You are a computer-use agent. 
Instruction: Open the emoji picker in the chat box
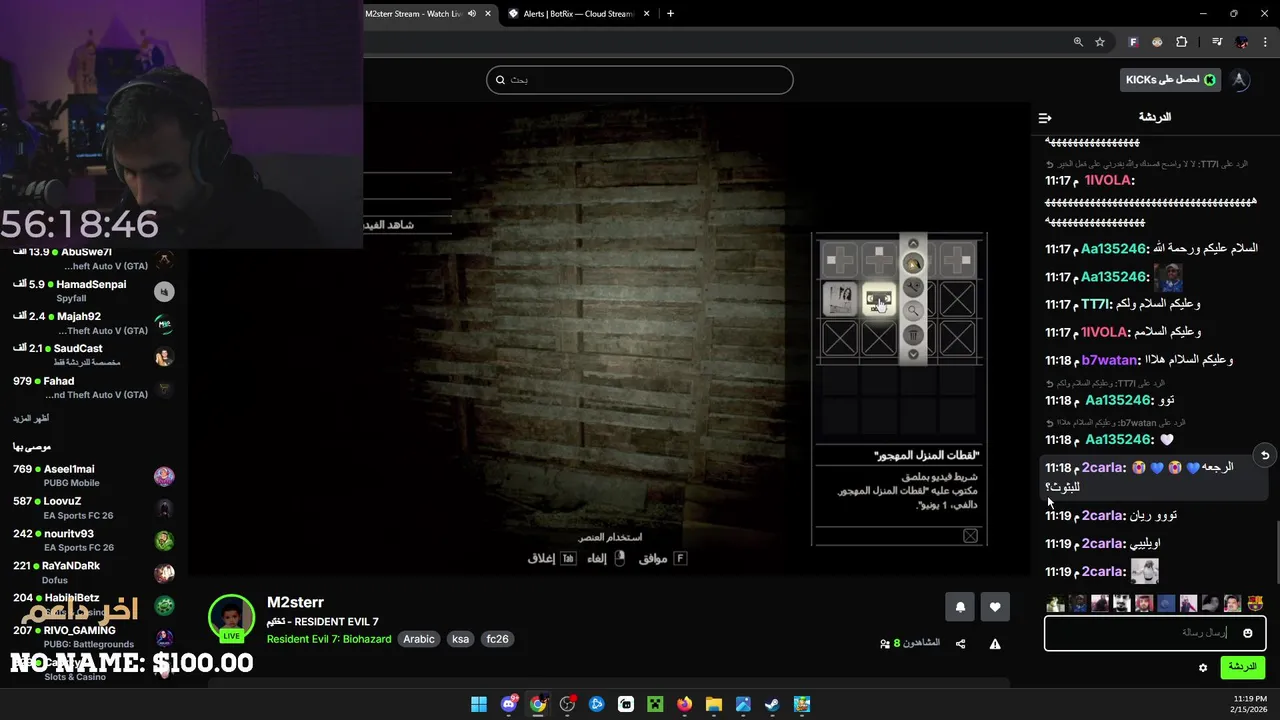coord(1247,633)
